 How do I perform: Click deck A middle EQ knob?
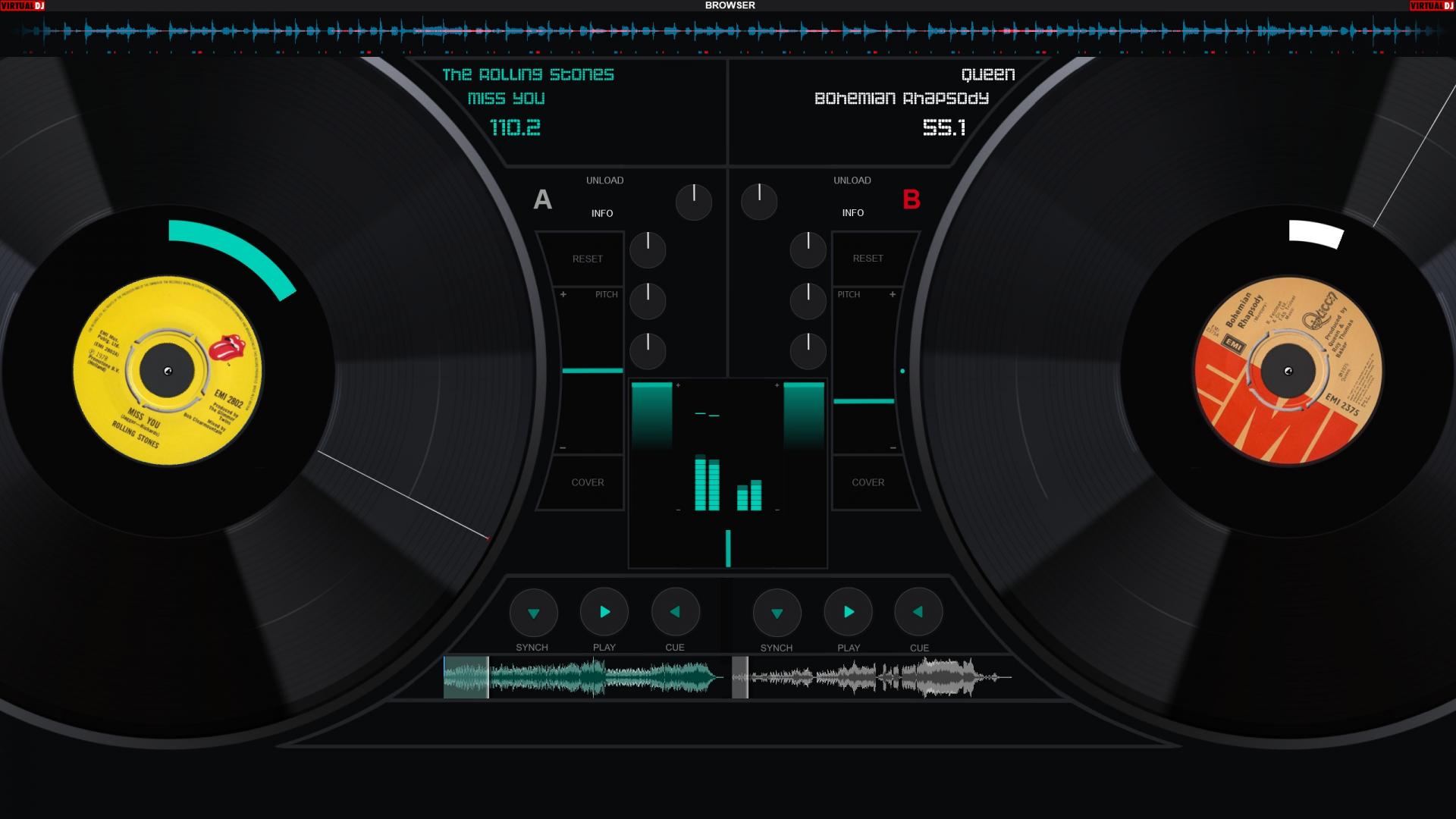[x=648, y=301]
